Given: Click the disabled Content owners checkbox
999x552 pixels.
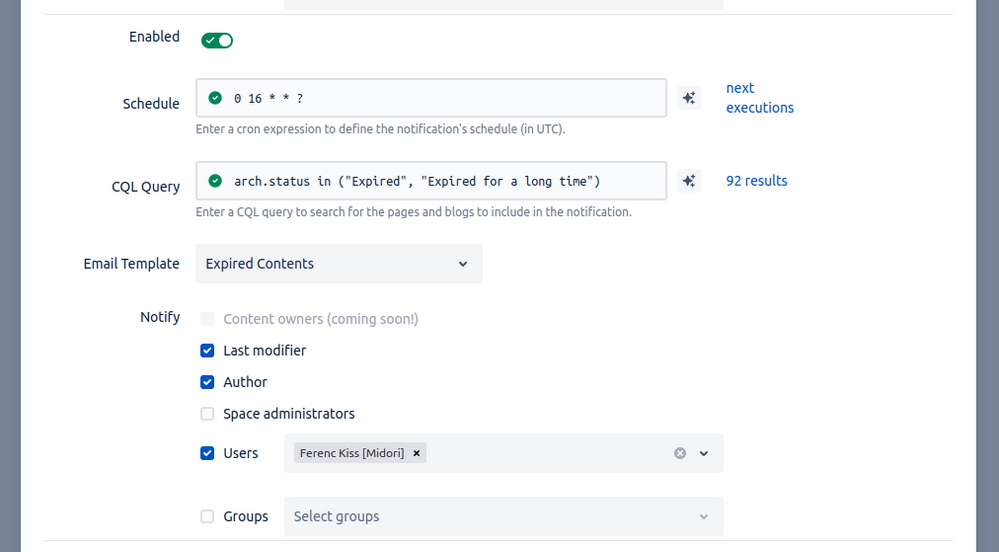Looking at the screenshot, I should click(x=207, y=319).
